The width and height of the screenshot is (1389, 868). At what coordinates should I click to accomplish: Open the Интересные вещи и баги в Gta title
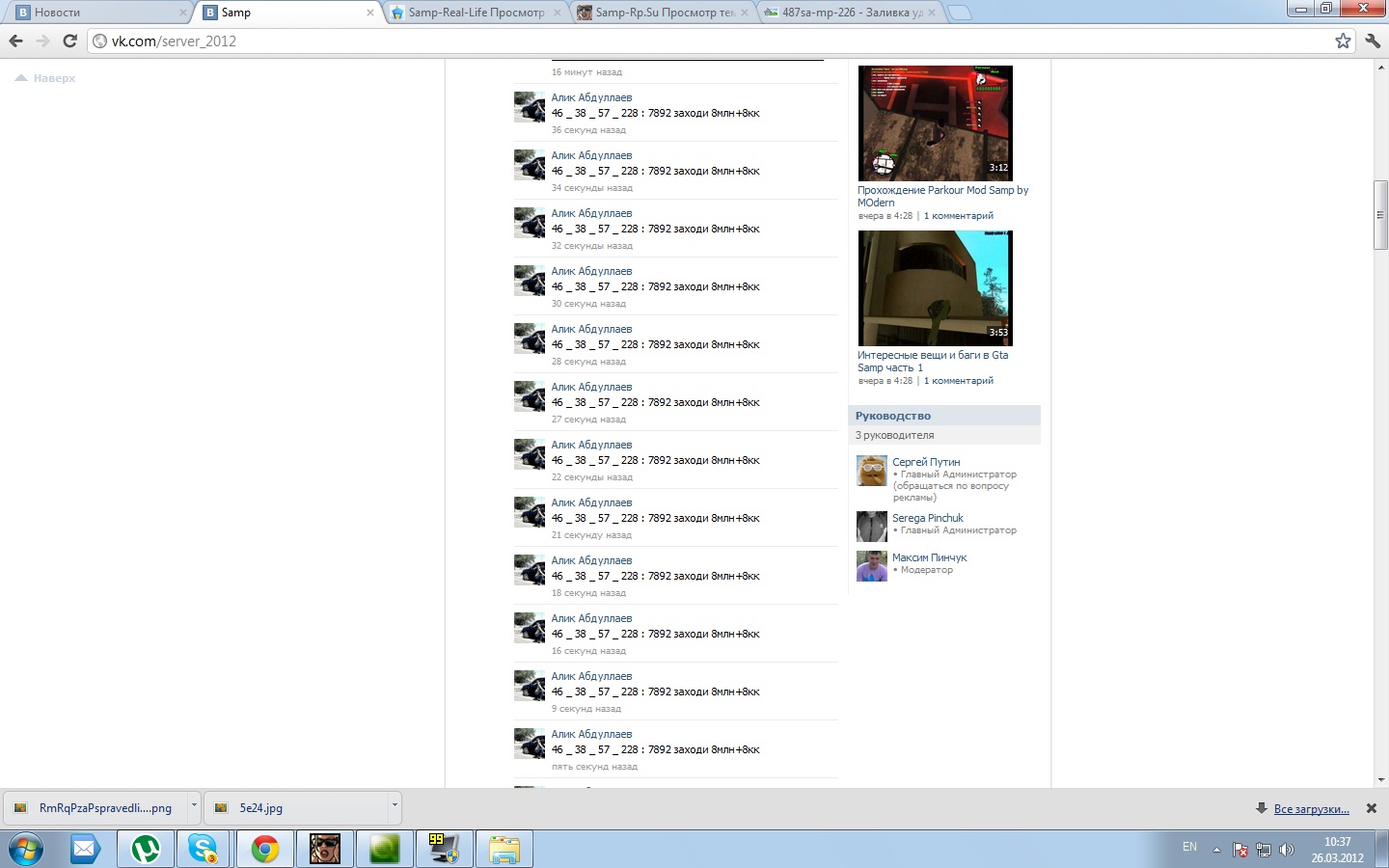[933, 362]
